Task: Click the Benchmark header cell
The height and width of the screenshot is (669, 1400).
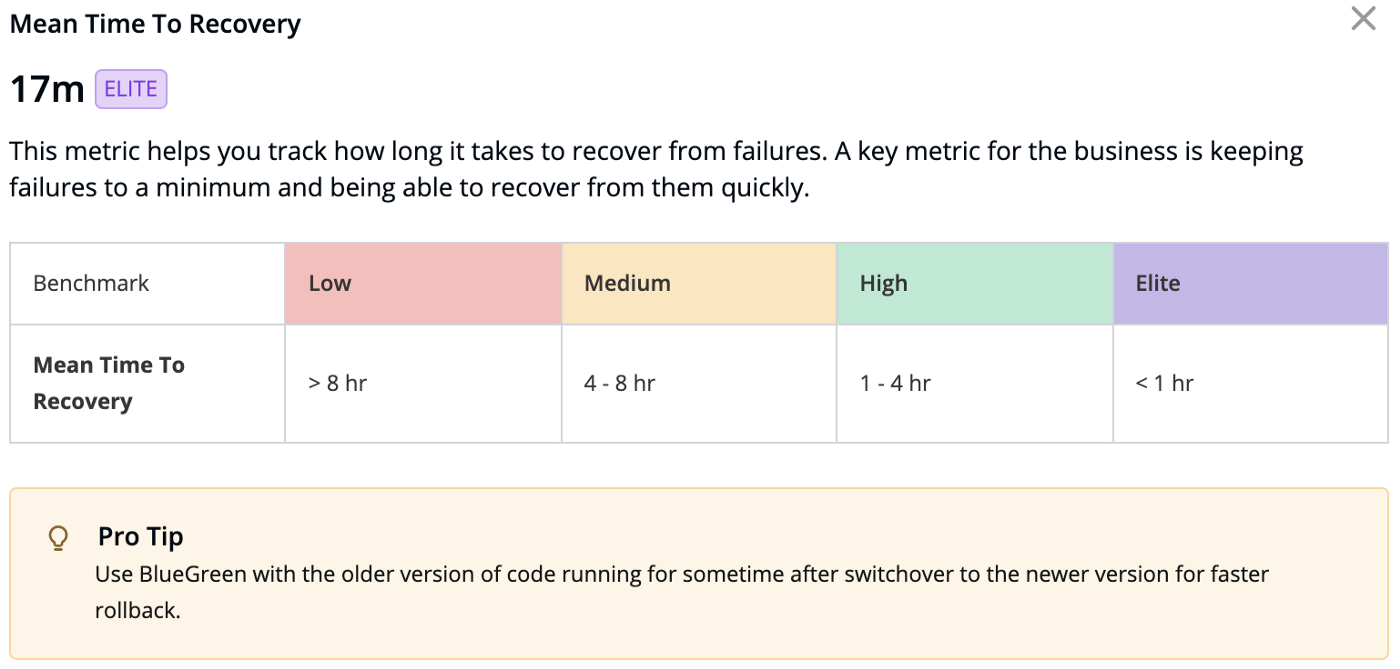Action: 91,283
